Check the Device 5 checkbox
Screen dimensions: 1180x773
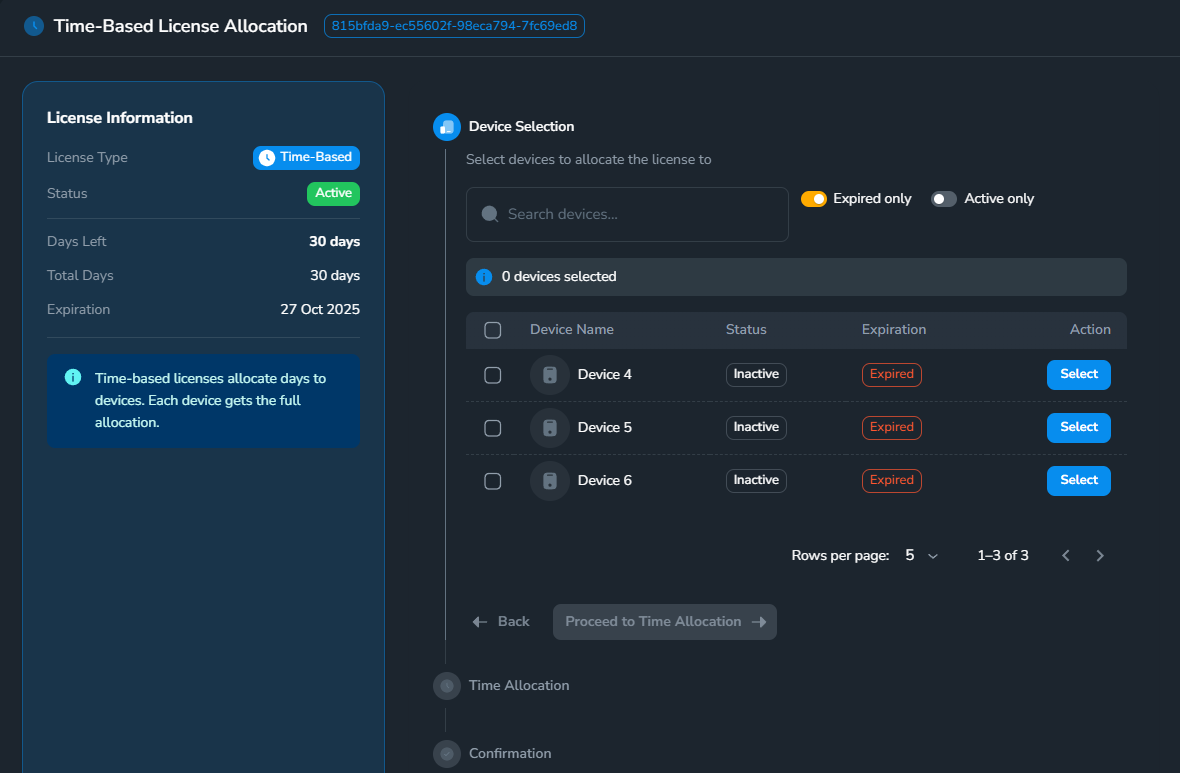point(492,428)
